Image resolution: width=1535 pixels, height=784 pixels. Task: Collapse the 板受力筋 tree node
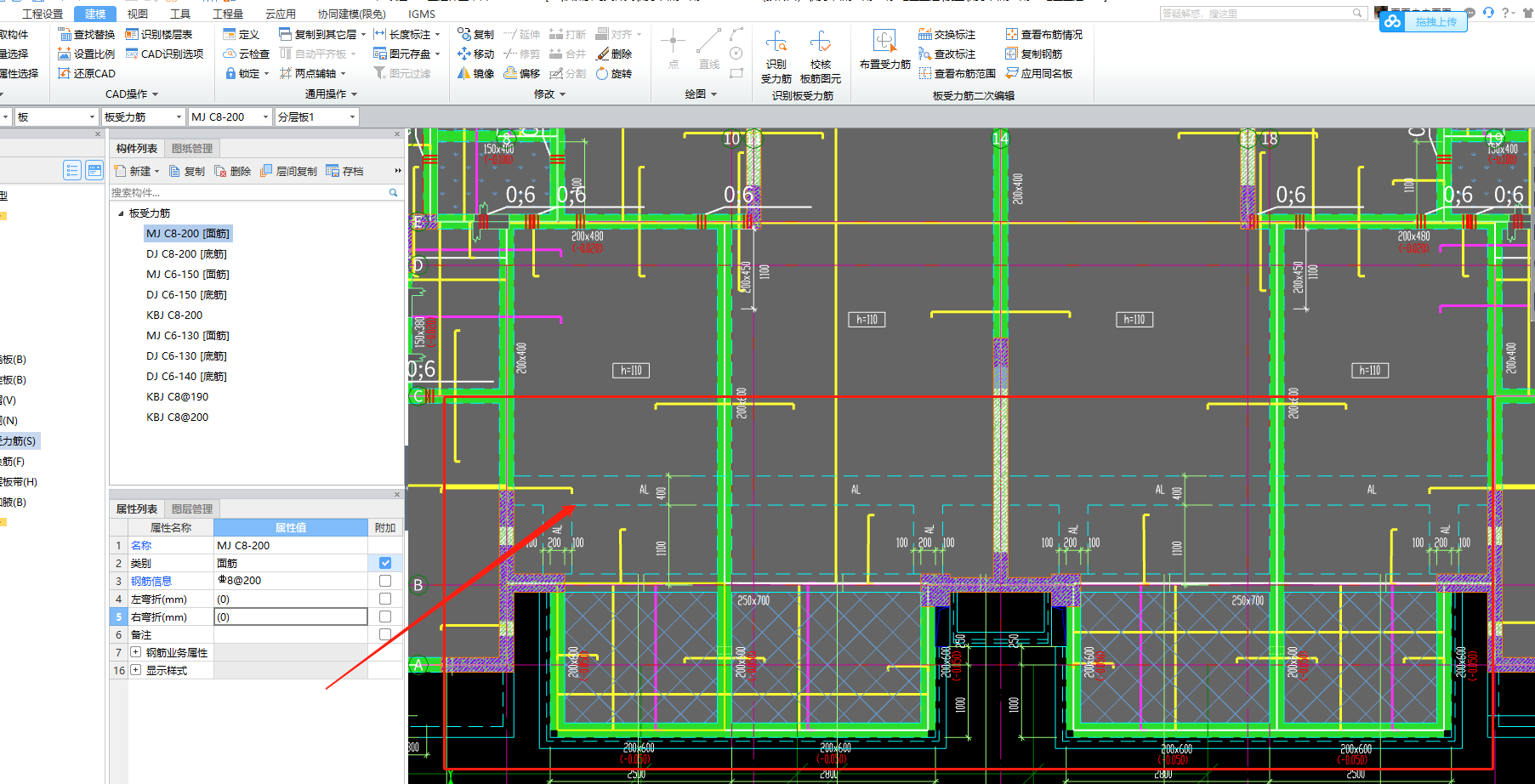(121, 213)
